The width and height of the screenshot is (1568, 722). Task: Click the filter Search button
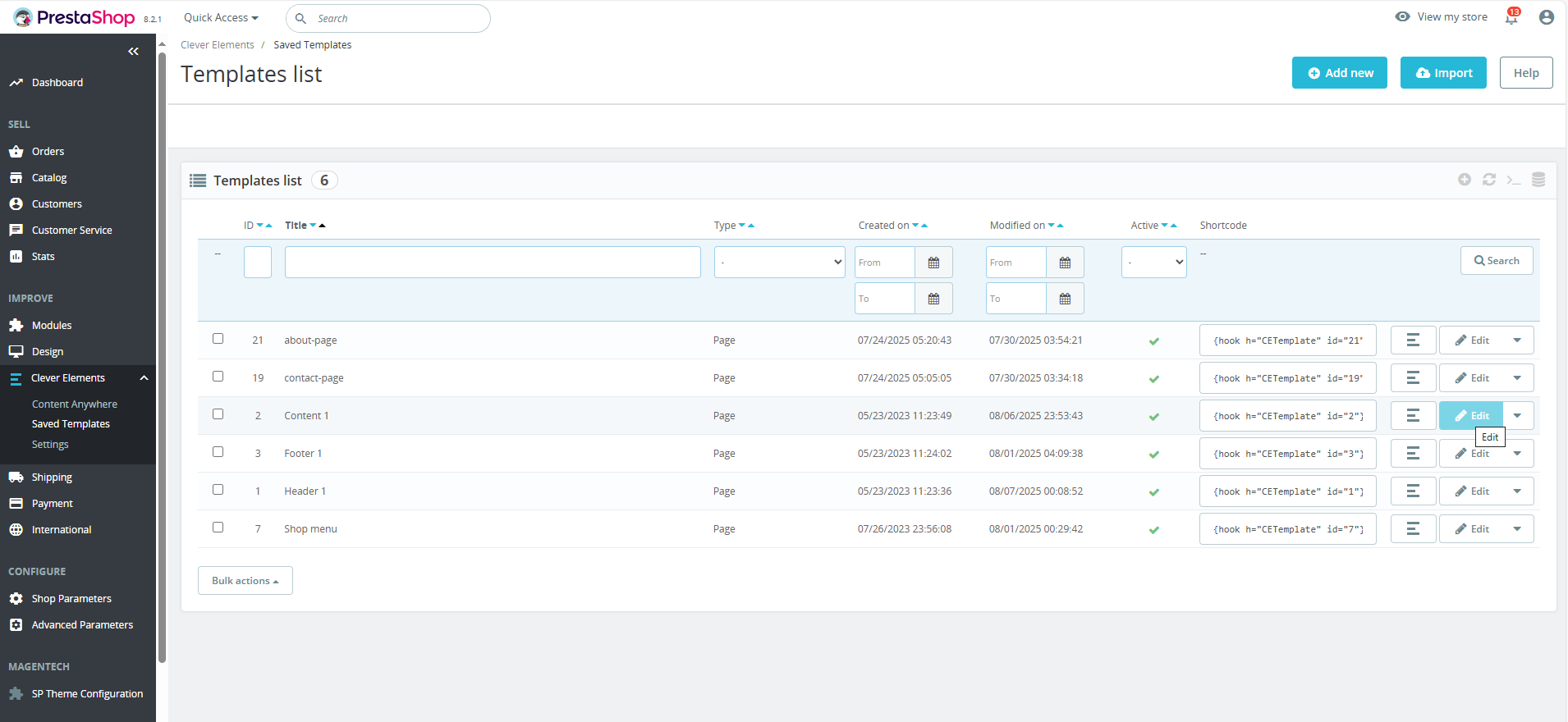(1497, 261)
